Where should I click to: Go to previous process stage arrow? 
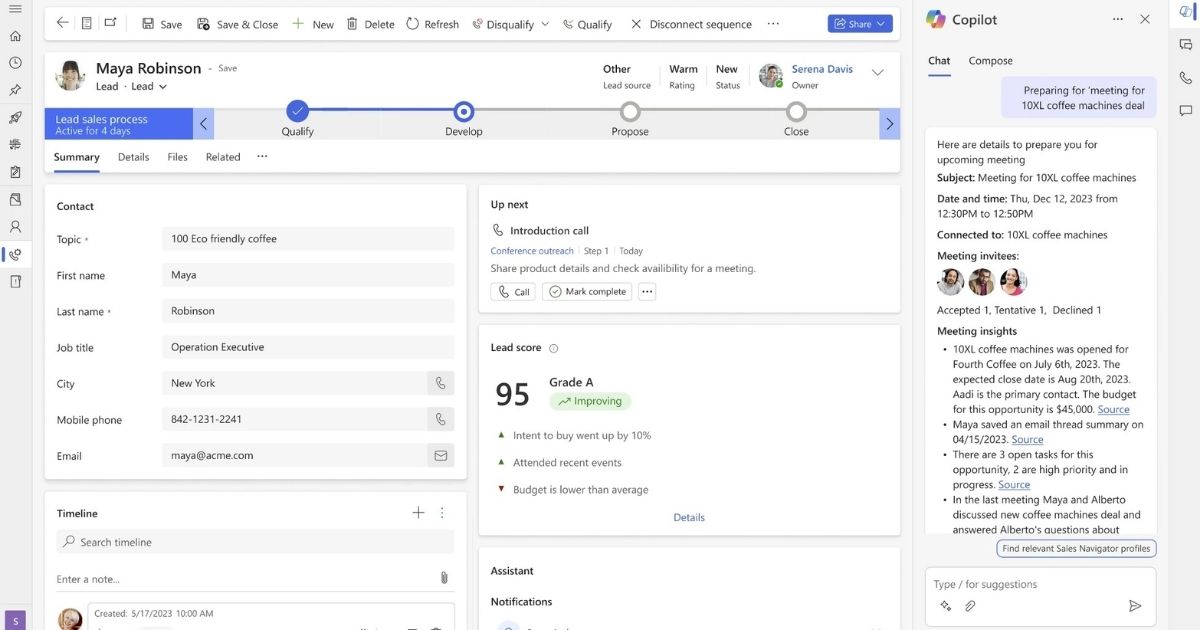[204, 124]
